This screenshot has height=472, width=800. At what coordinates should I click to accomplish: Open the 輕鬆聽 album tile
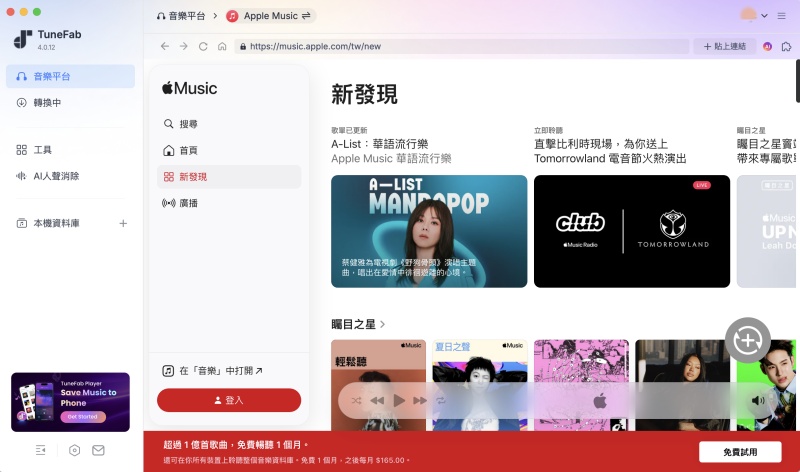pyautogui.click(x=378, y=385)
